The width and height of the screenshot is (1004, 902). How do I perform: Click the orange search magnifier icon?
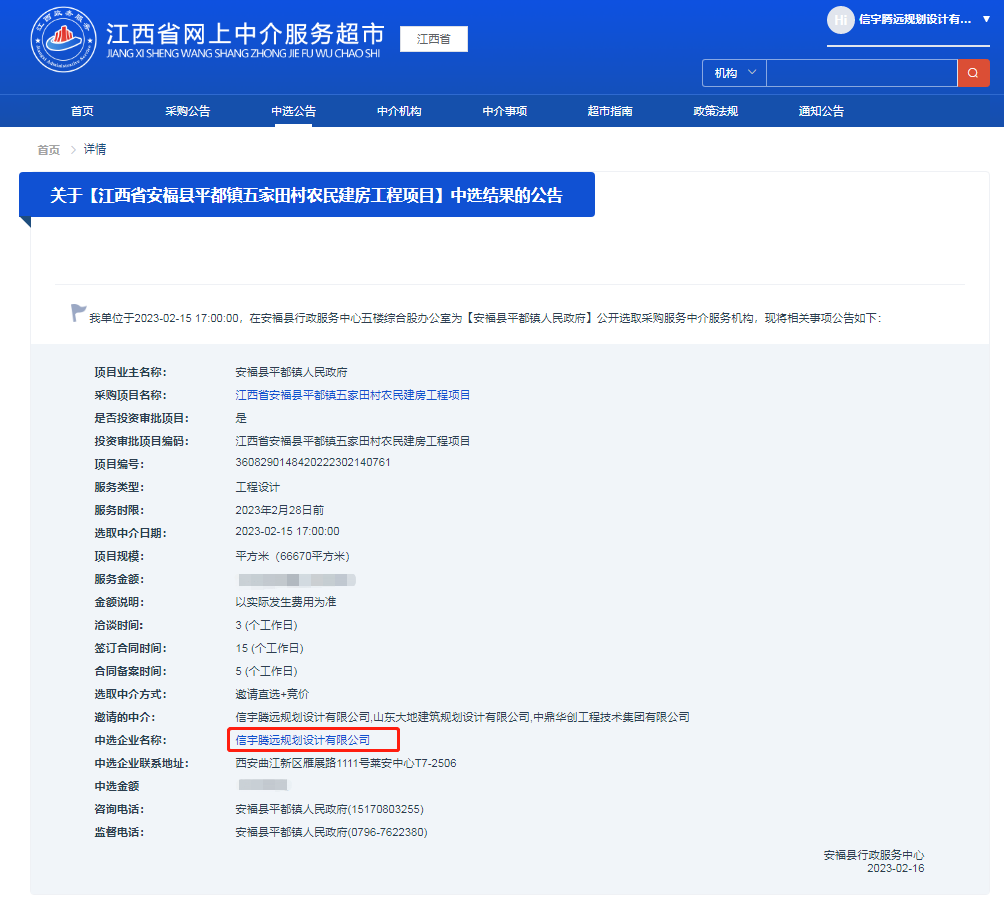(973, 73)
